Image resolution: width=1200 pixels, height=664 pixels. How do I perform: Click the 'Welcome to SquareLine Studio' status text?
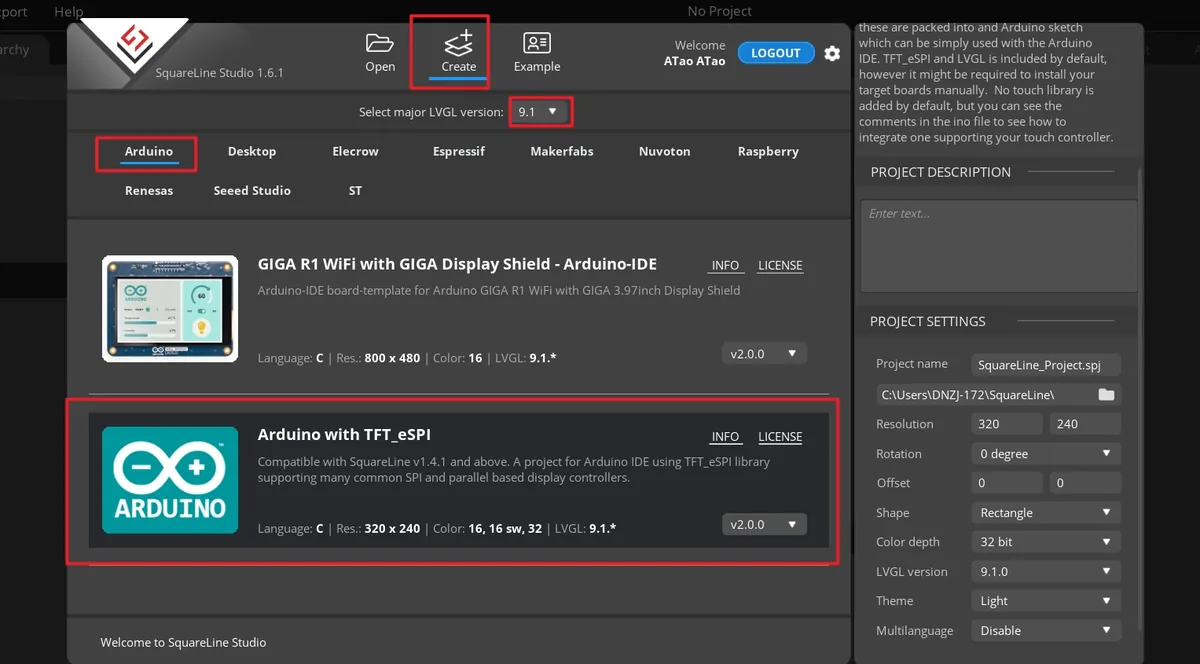183,643
